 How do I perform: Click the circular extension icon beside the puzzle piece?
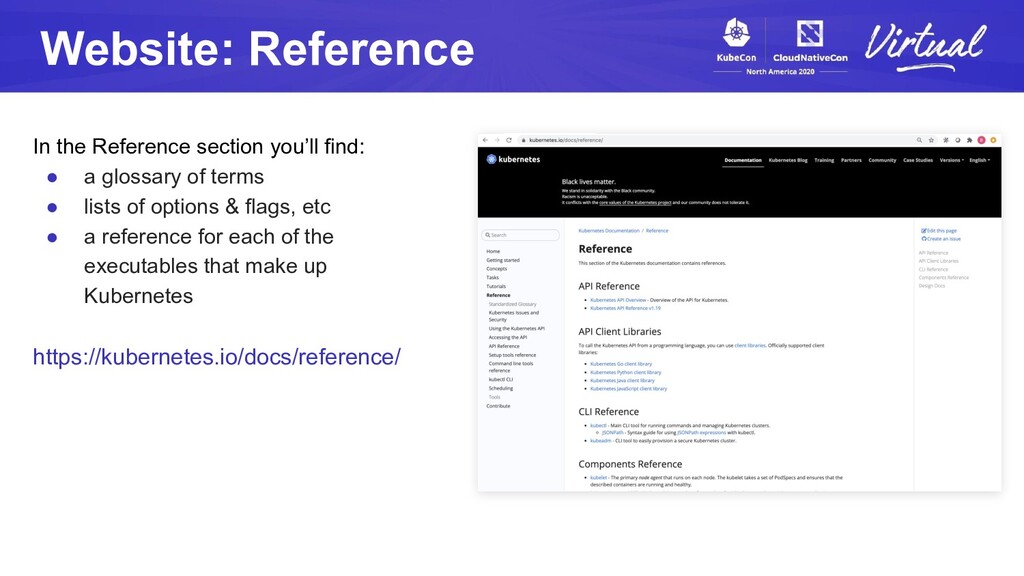tap(957, 140)
